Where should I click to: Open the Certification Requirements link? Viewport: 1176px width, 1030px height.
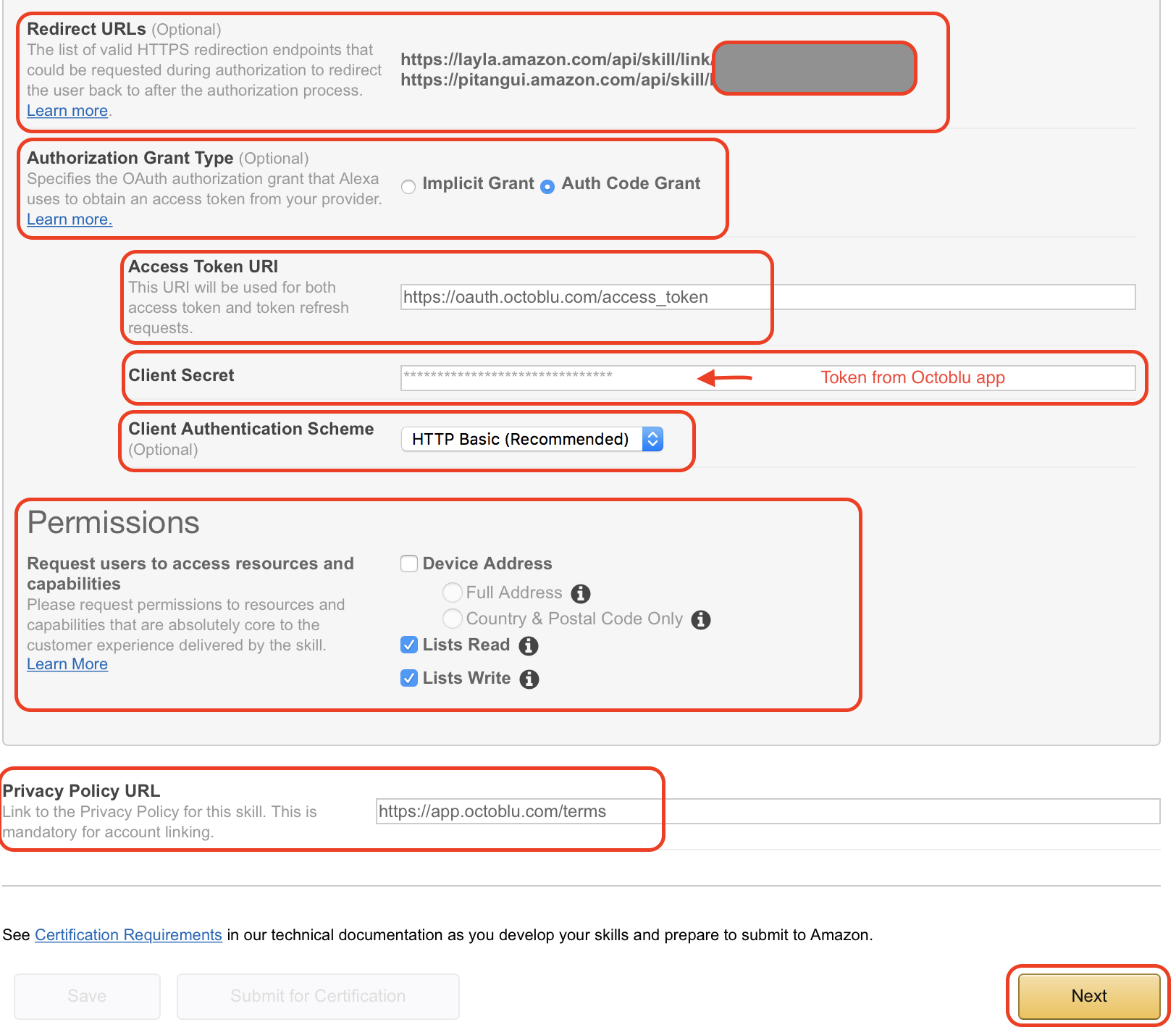click(128, 935)
